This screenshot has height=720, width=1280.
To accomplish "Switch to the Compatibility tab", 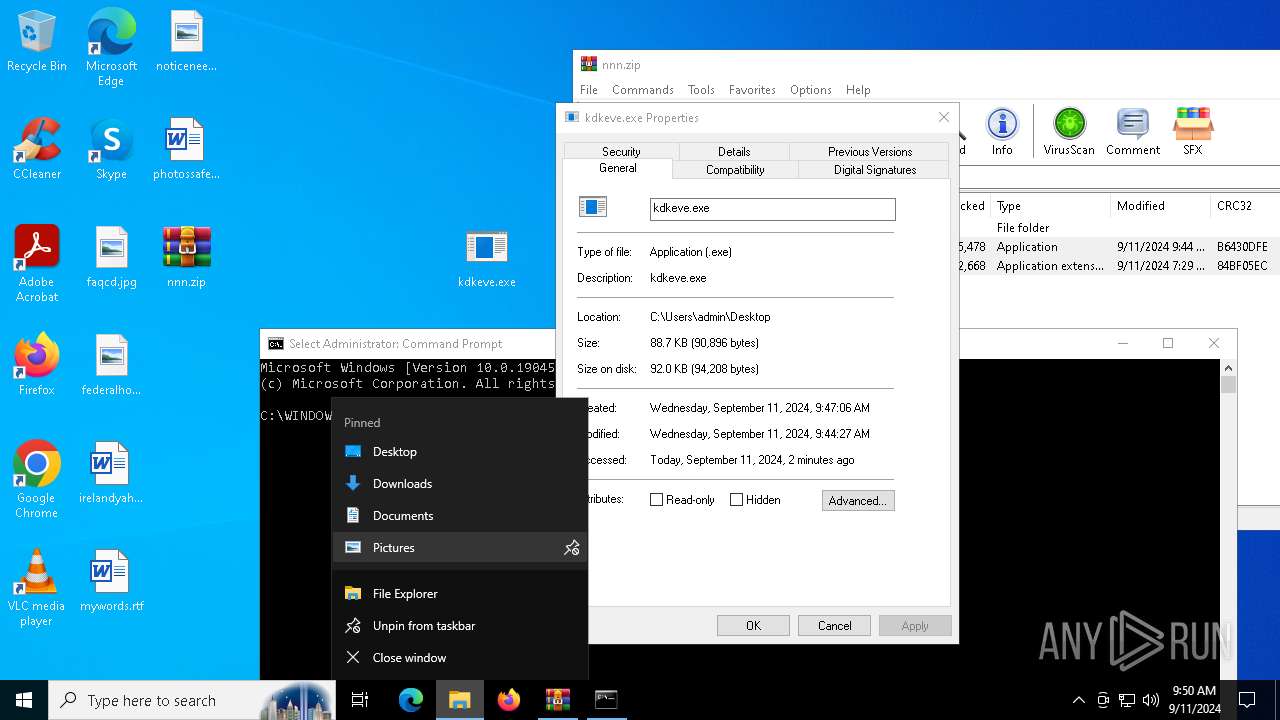I will (x=735, y=170).
